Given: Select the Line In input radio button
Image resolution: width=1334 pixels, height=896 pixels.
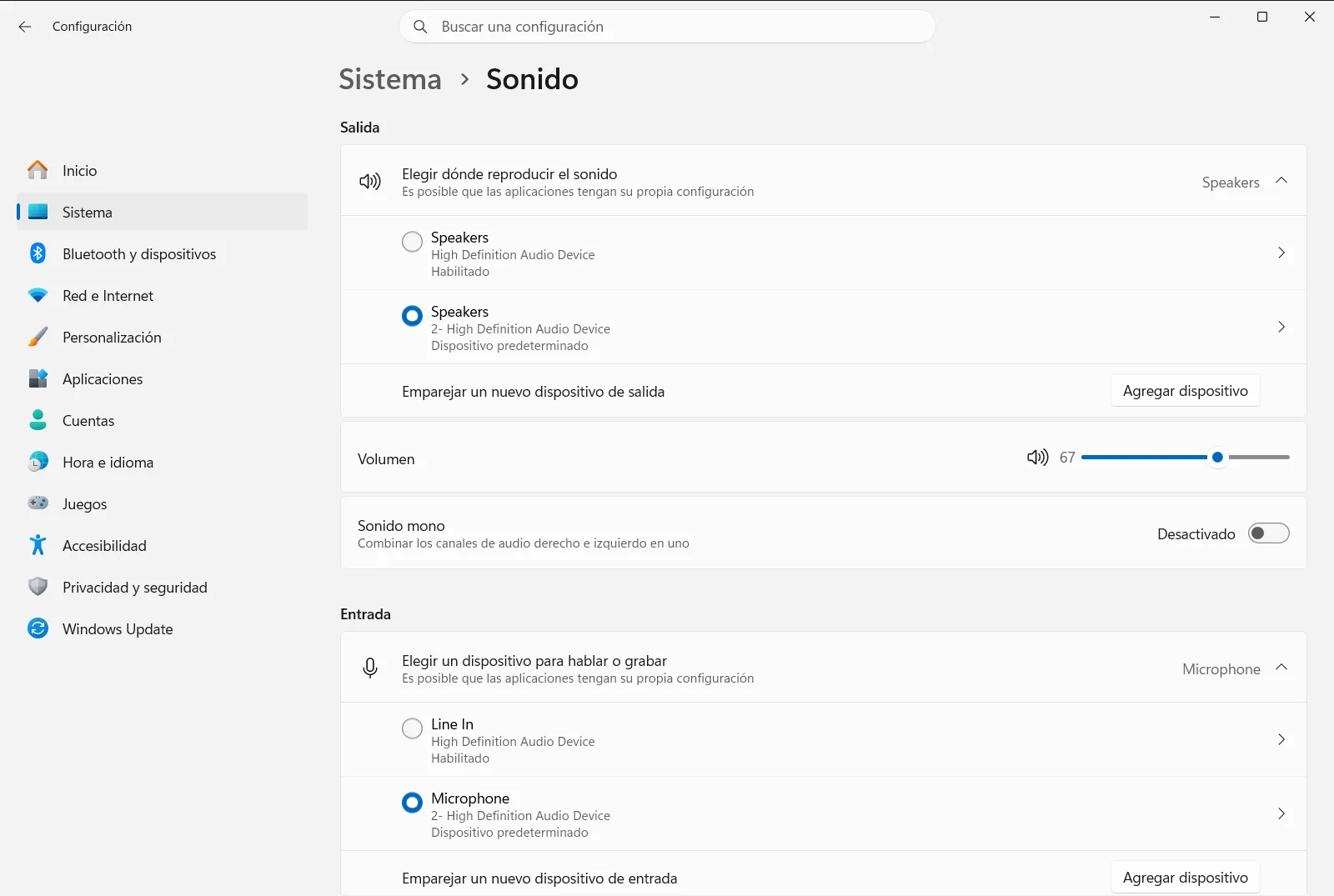Looking at the screenshot, I should point(412,728).
